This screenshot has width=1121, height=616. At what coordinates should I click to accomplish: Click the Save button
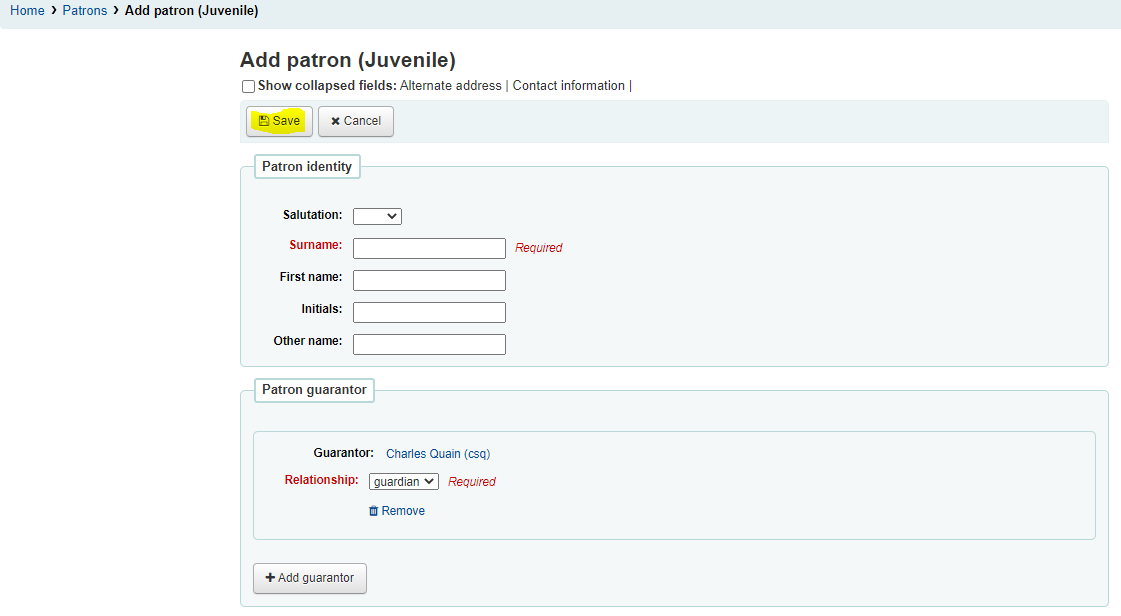[x=280, y=121]
